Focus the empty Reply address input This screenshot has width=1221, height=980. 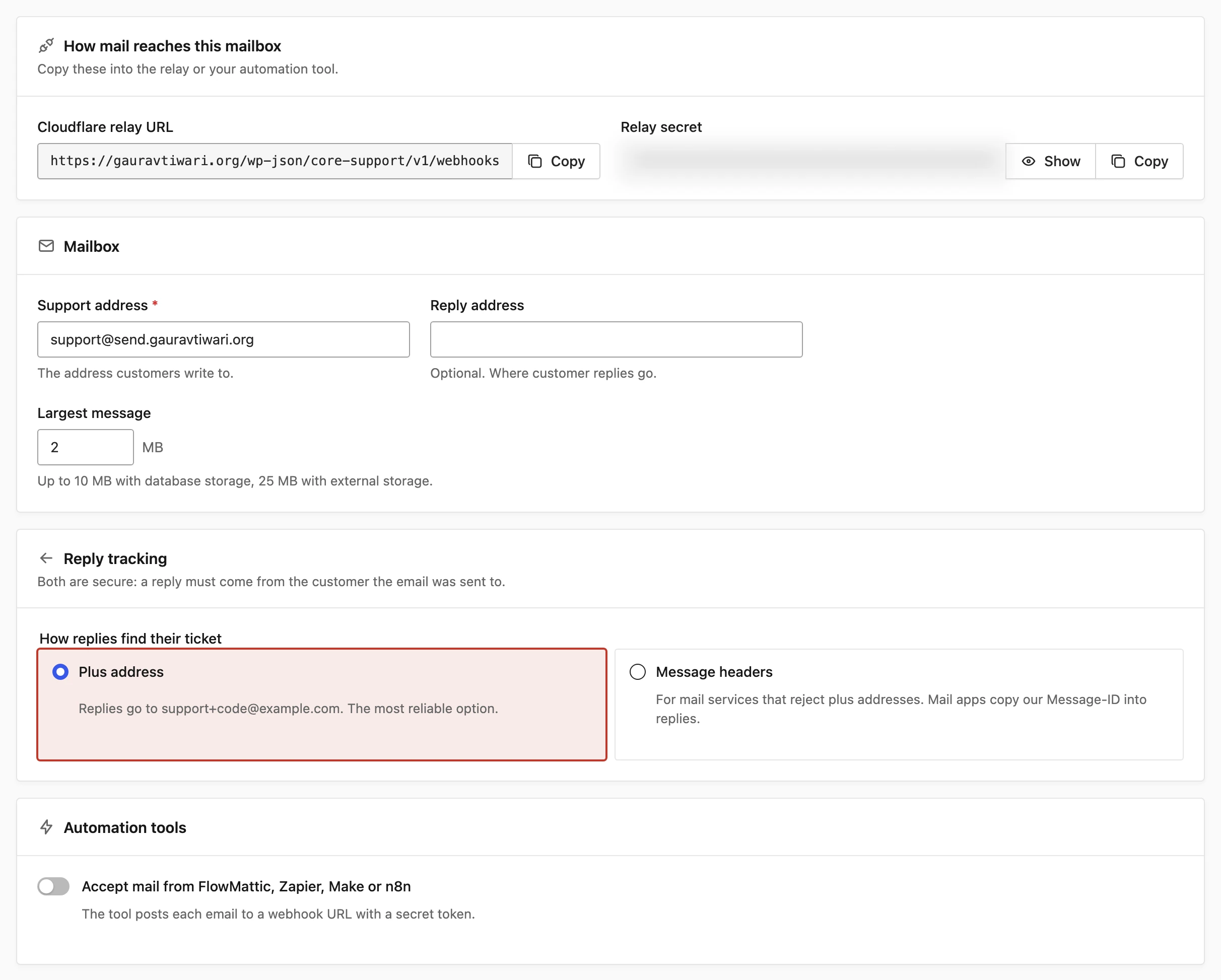pyautogui.click(x=616, y=339)
